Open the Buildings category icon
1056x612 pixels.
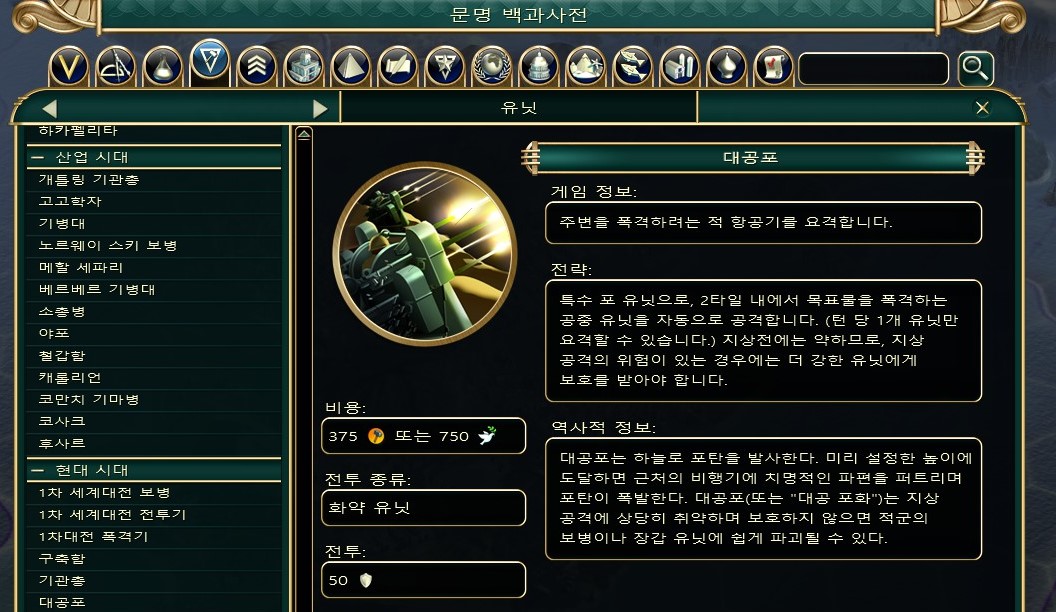point(304,67)
